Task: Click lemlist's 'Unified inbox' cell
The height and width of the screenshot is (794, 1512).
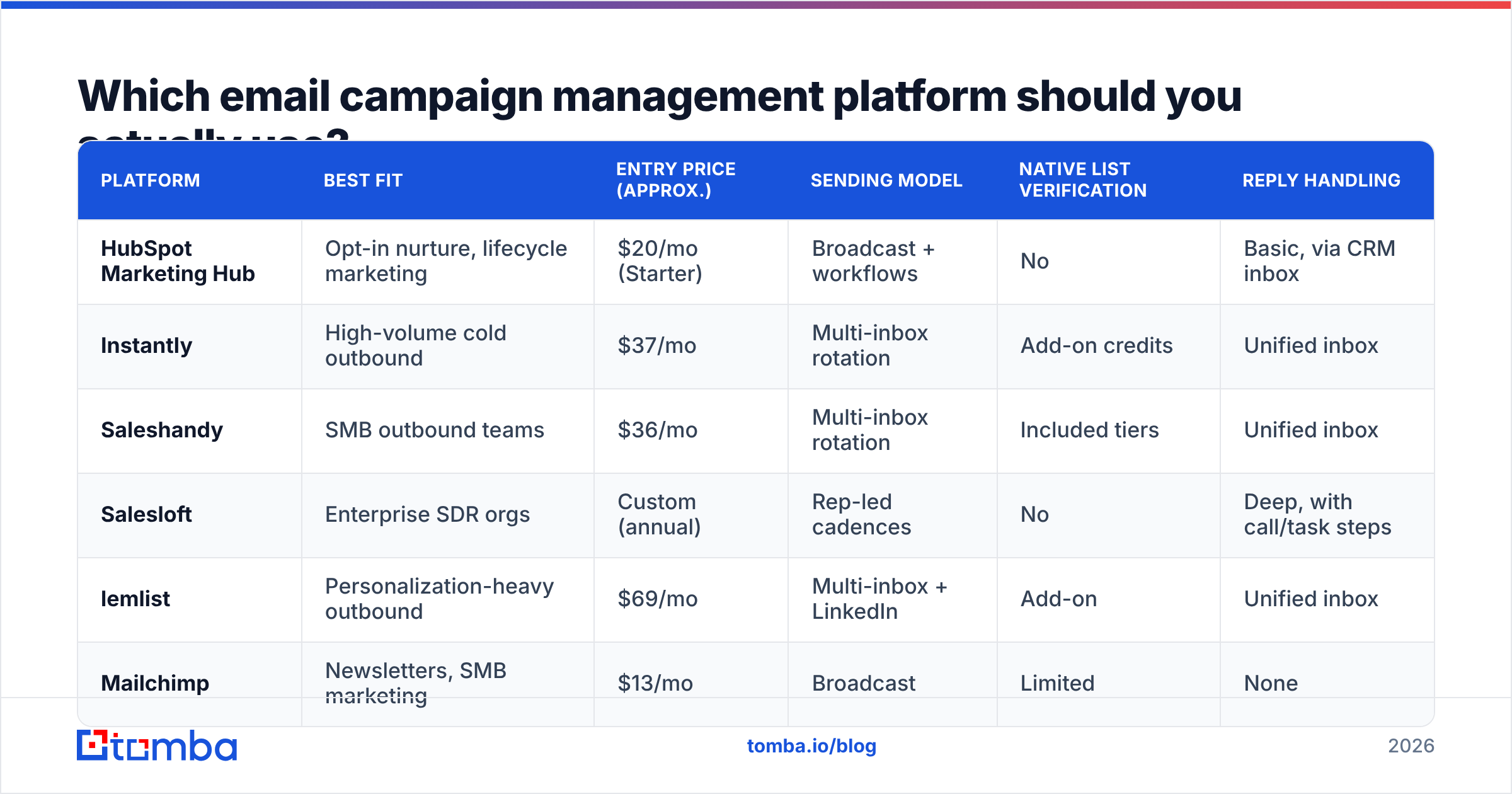Action: point(1327,599)
